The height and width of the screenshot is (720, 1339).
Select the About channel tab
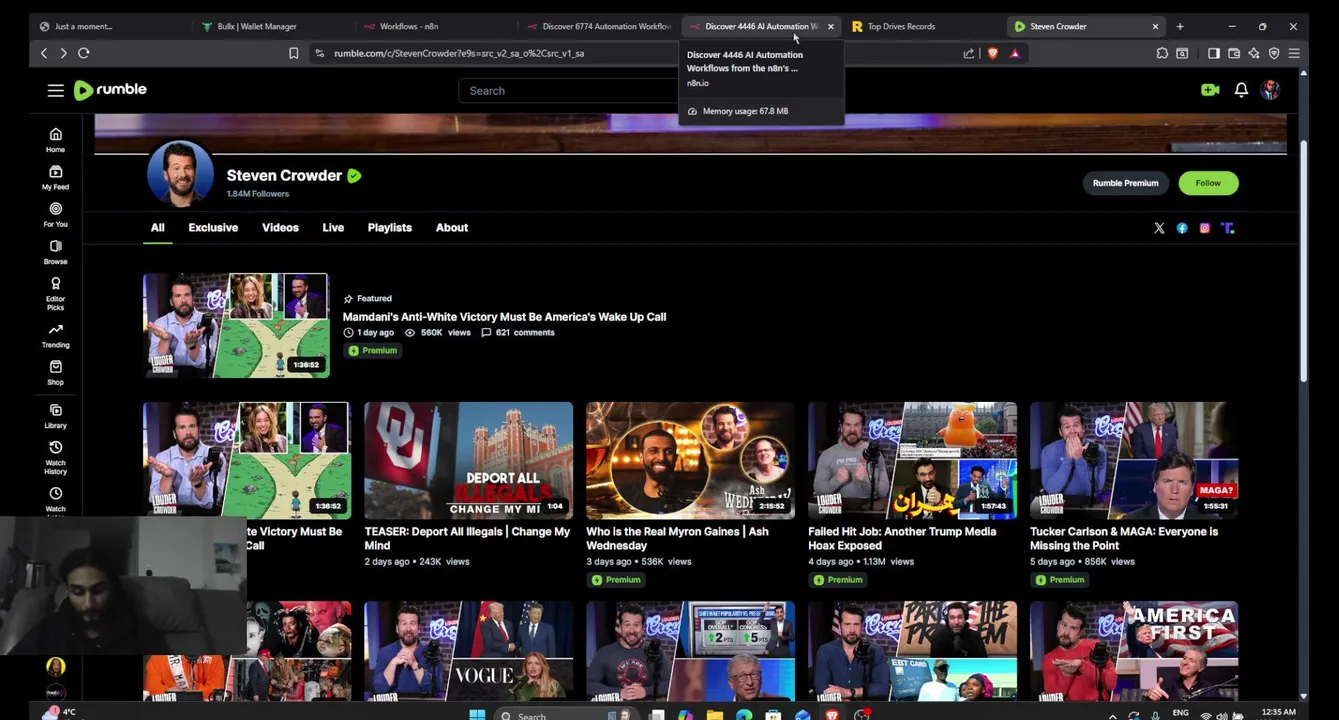tap(452, 228)
